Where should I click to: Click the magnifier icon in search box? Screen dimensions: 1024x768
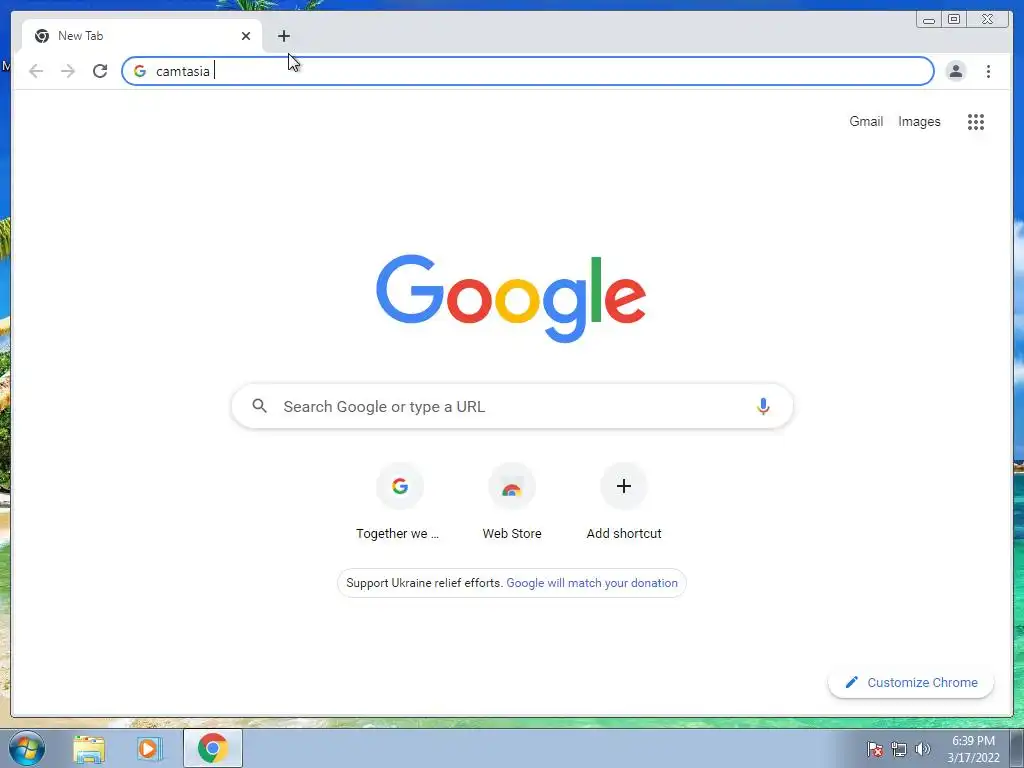click(259, 406)
